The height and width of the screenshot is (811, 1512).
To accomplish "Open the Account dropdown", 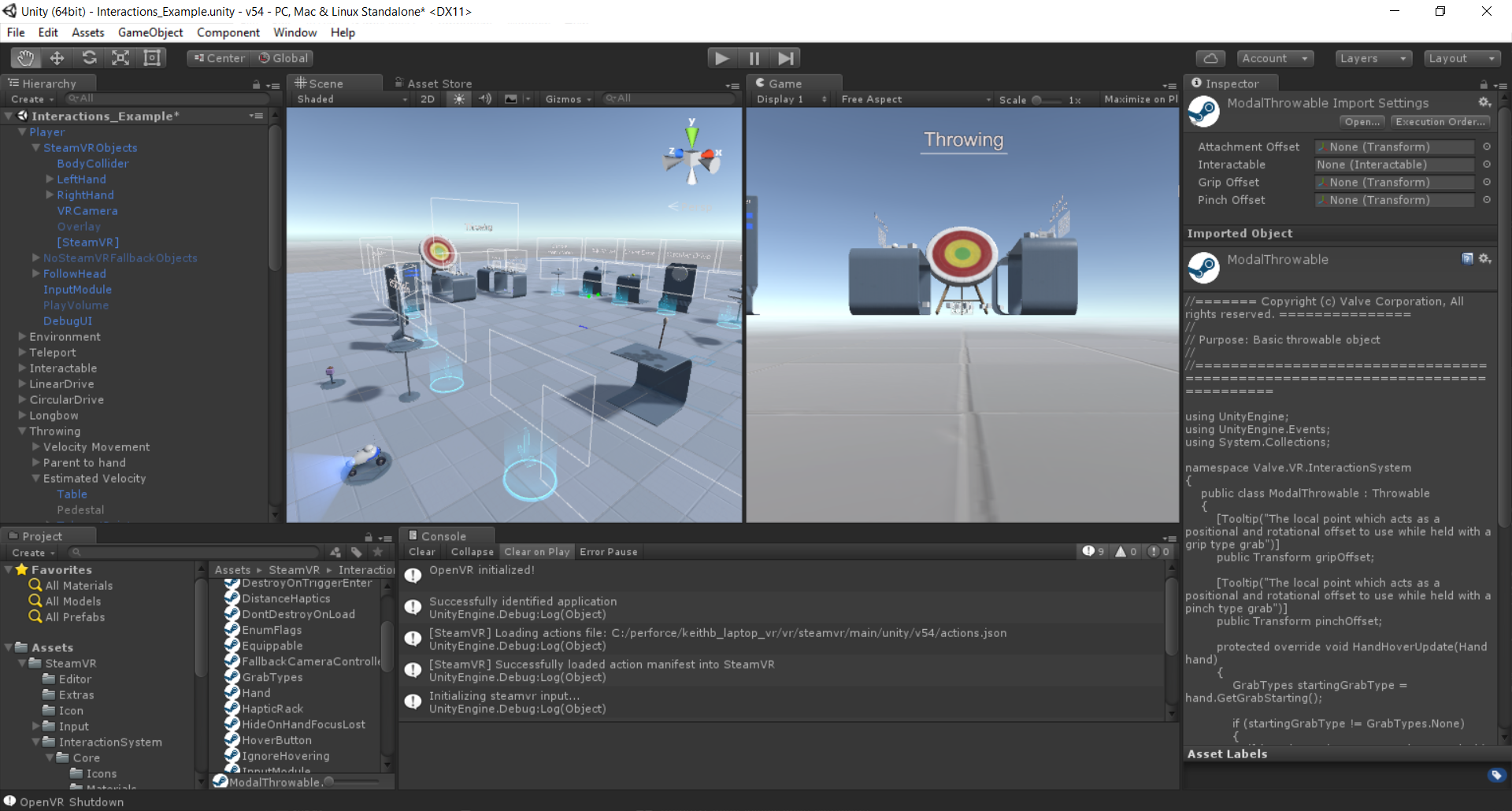I will tap(1274, 58).
